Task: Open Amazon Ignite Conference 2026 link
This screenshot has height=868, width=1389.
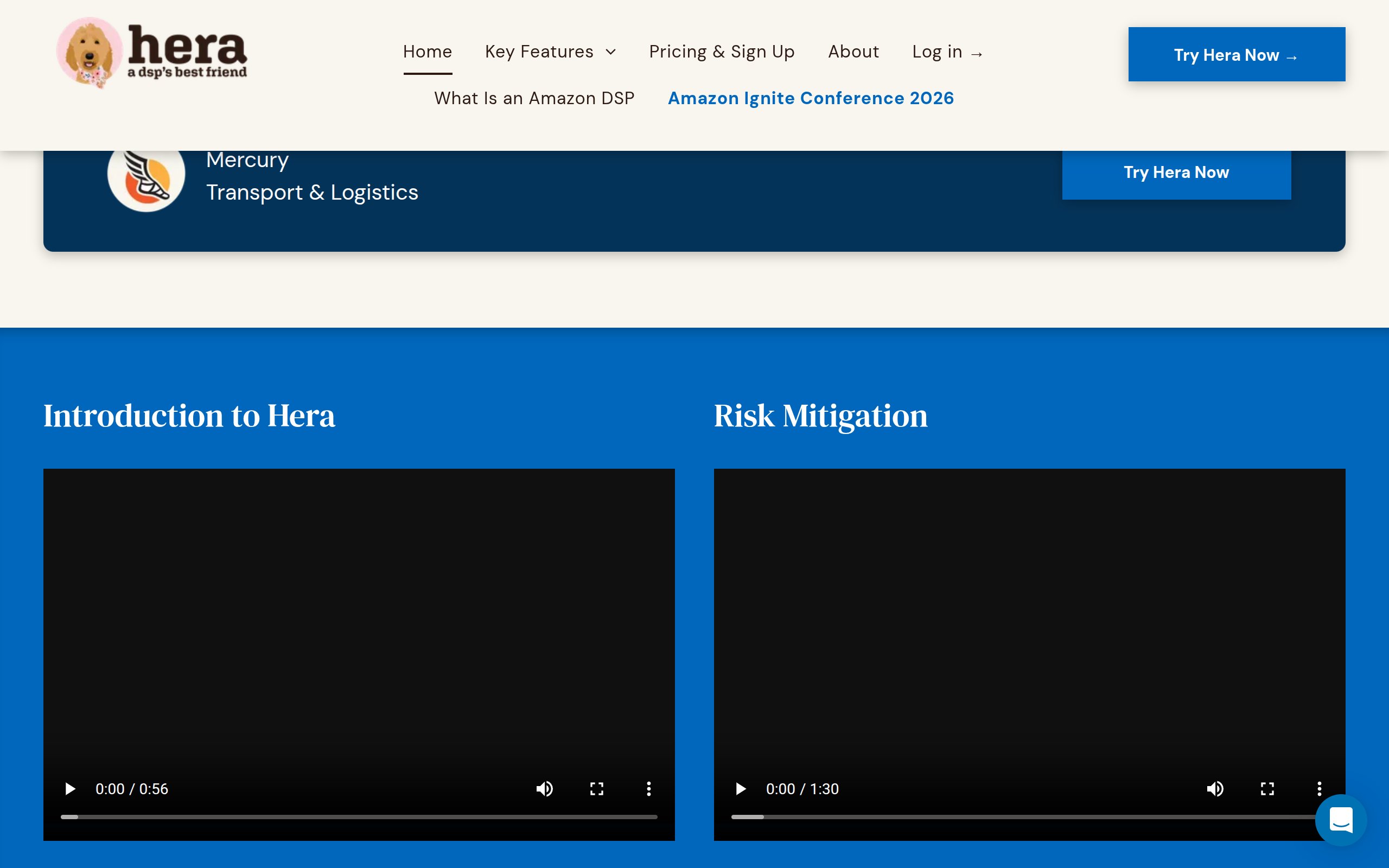Action: pyautogui.click(x=811, y=98)
